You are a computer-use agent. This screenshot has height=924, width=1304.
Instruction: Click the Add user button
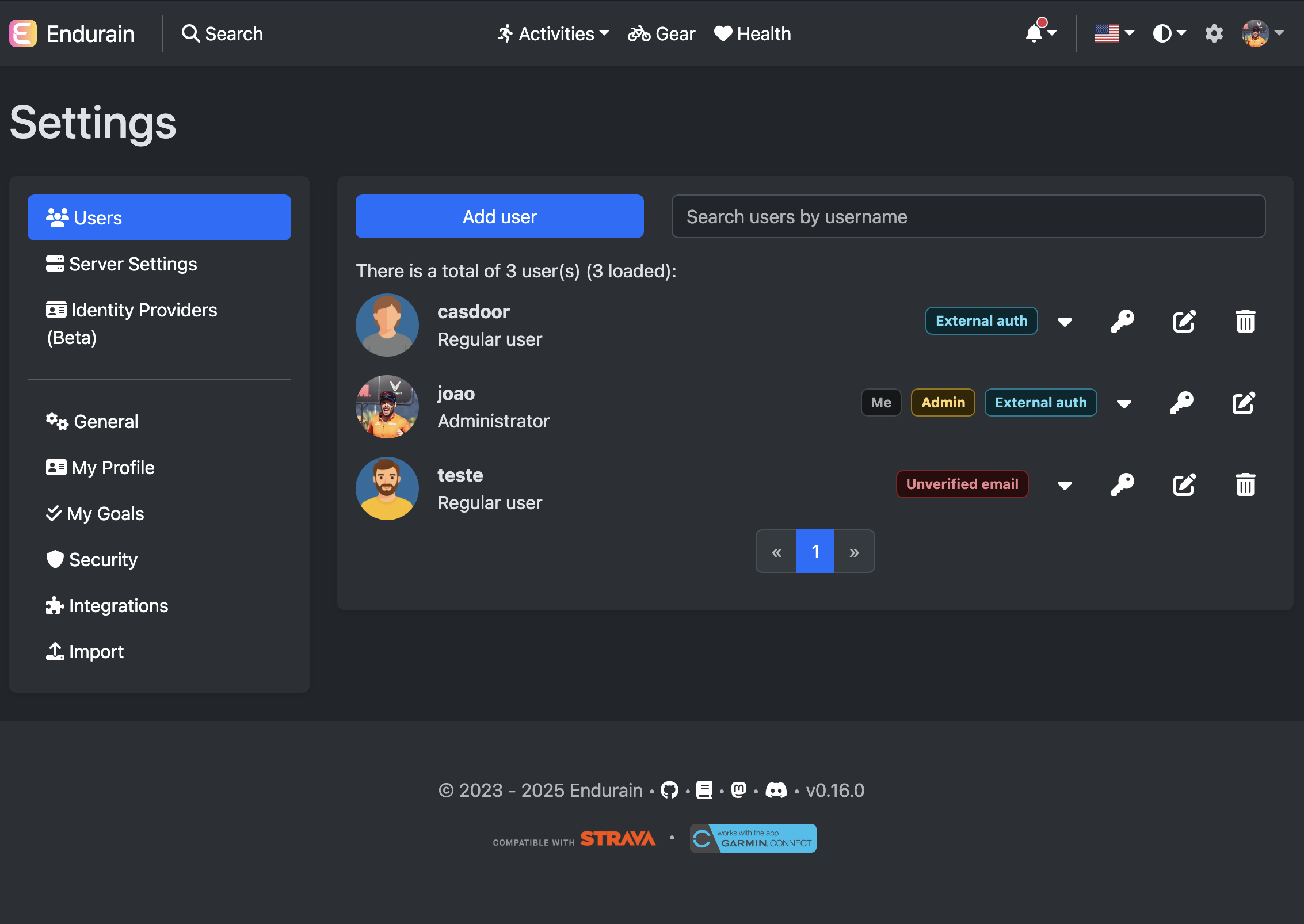[499, 216]
